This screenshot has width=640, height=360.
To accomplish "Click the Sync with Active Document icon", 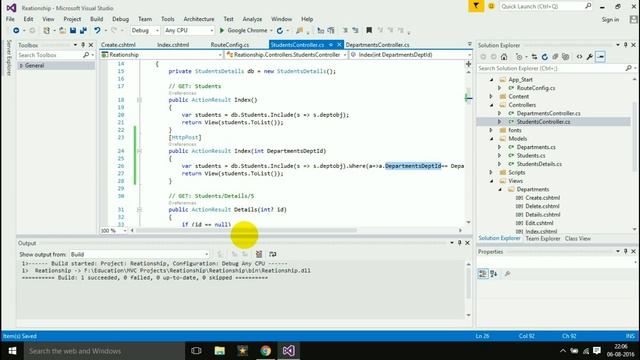I will [534, 57].
